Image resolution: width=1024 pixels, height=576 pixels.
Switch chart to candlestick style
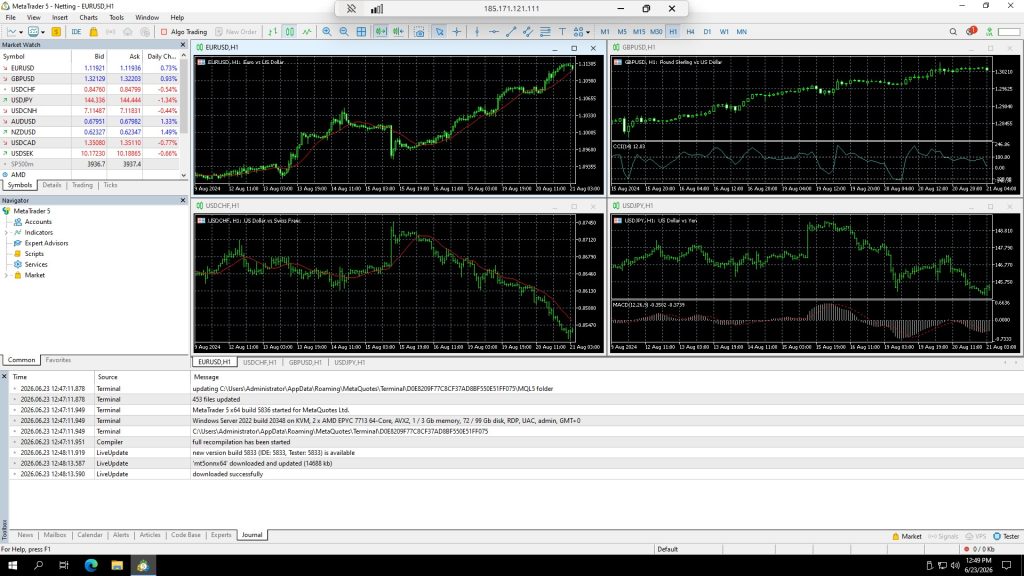289,31
